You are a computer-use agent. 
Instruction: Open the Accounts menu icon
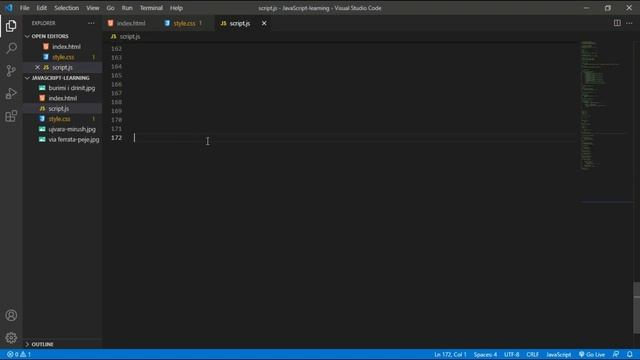pyautogui.click(x=11, y=315)
